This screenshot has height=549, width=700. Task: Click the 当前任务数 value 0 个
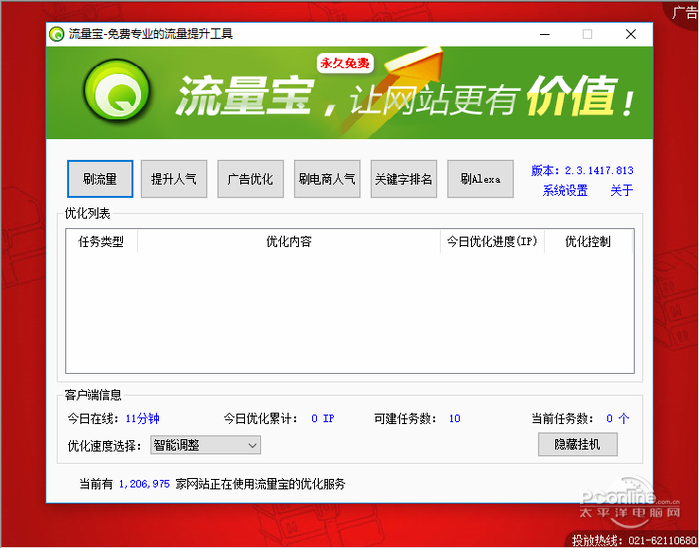[617, 419]
